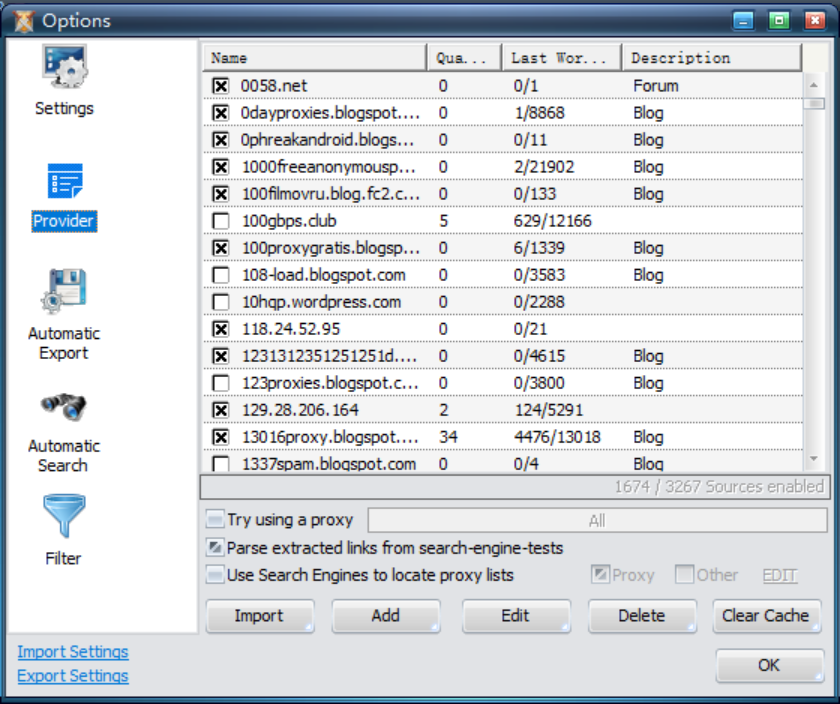Screen dimensions: 840x704
Task: Uncheck the 100filmovru.blog.fc2 checkbox
Action: pyautogui.click(x=221, y=194)
